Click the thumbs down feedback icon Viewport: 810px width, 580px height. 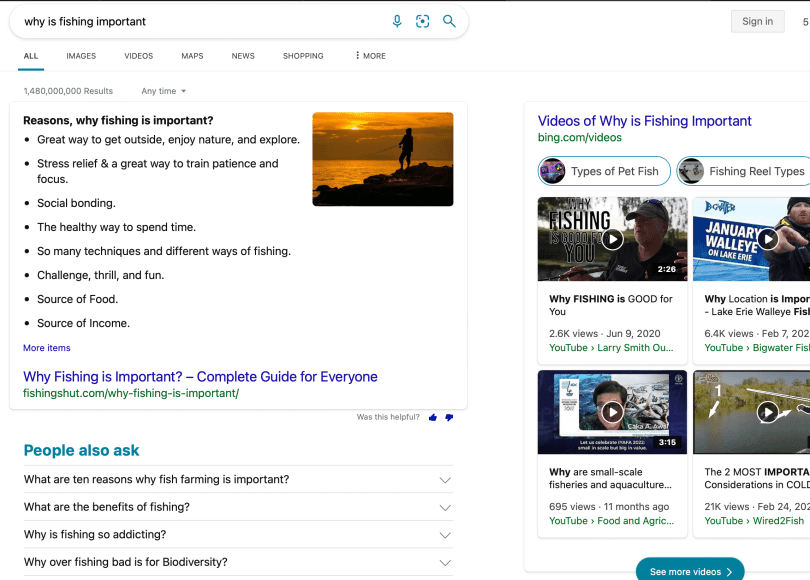[x=449, y=417]
